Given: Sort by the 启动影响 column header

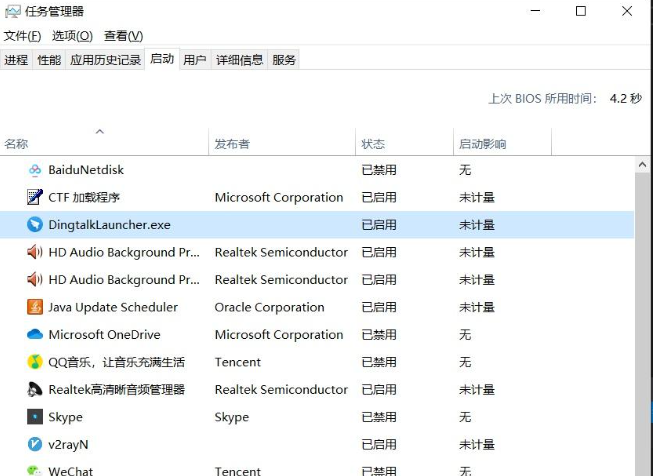Looking at the screenshot, I should pyautogui.click(x=502, y=142).
